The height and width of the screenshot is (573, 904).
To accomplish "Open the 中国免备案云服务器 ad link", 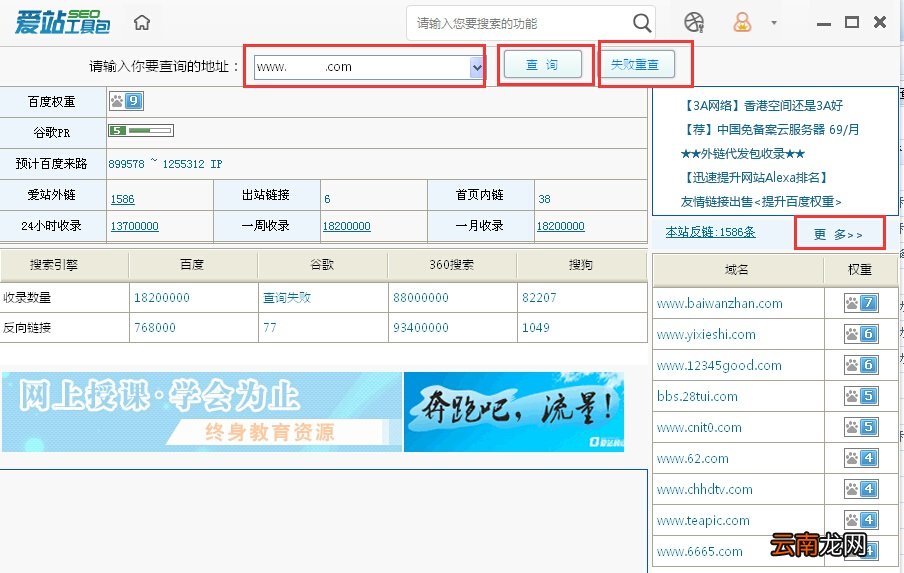I will point(770,130).
